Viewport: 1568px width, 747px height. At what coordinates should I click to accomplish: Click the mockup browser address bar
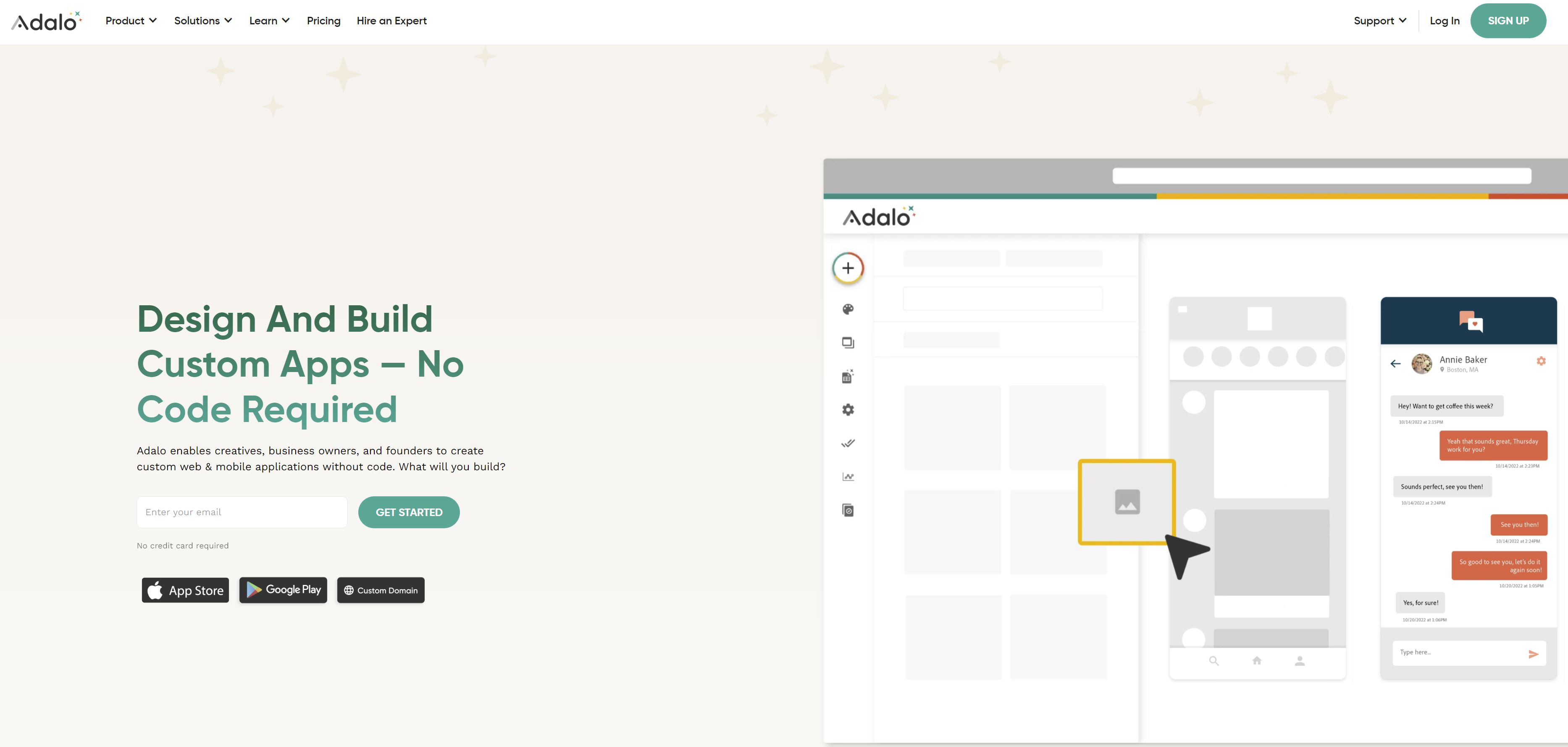click(1321, 176)
